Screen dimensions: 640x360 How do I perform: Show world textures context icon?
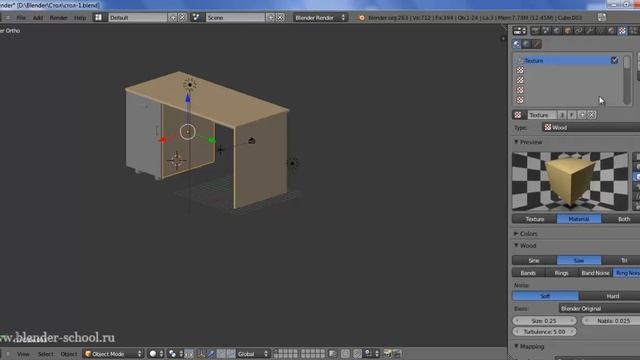[x=527, y=44]
